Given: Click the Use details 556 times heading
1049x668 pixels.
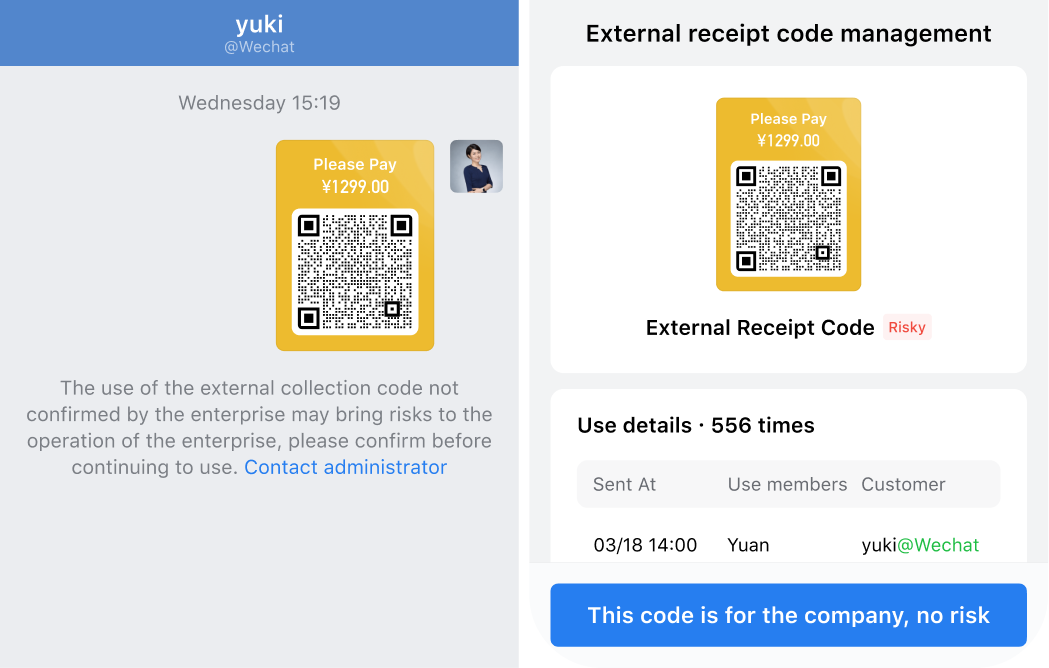Looking at the screenshot, I should 696,425.
